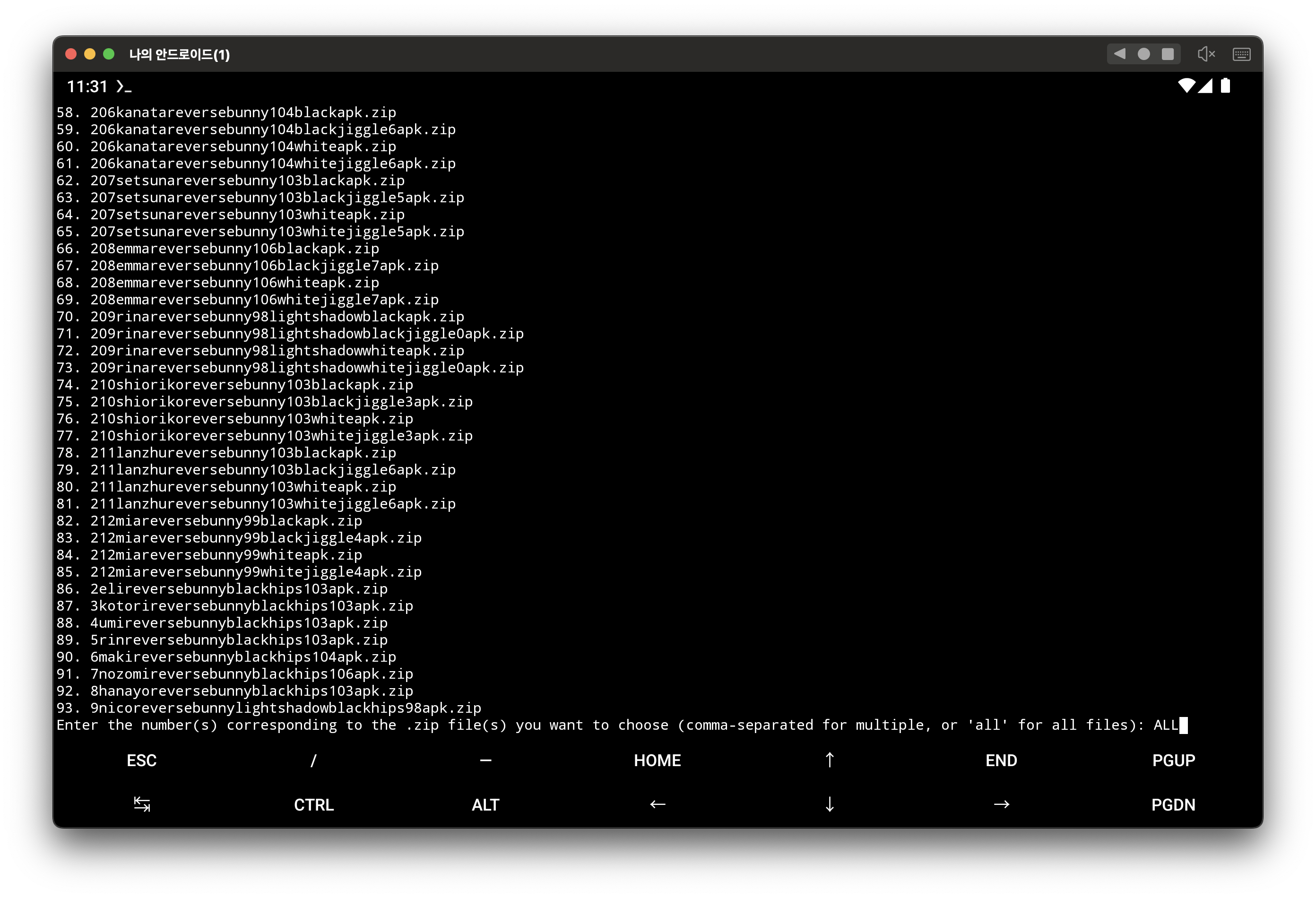Screen dimensions: 1316x898
Task: Tap the terminal prompt icon in status bar
Action: coord(123,86)
